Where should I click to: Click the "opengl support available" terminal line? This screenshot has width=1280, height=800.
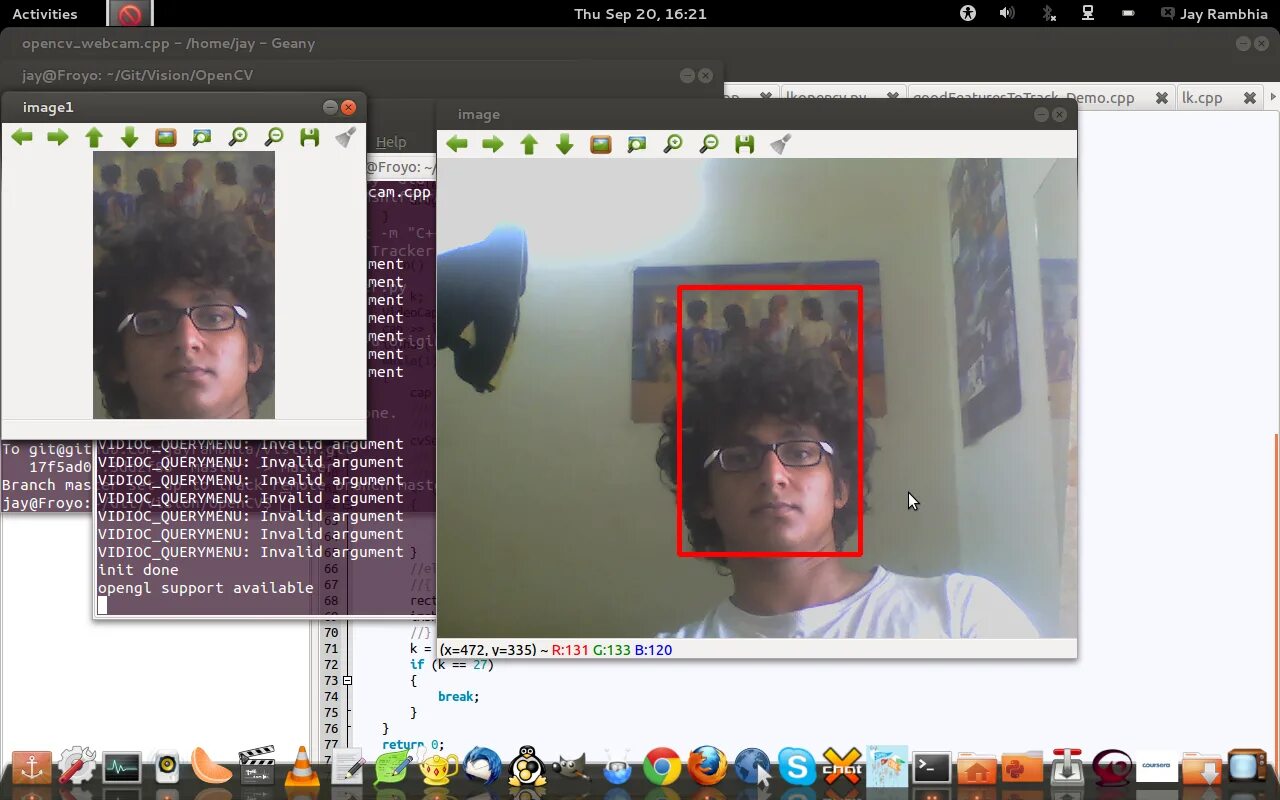[x=206, y=588]
